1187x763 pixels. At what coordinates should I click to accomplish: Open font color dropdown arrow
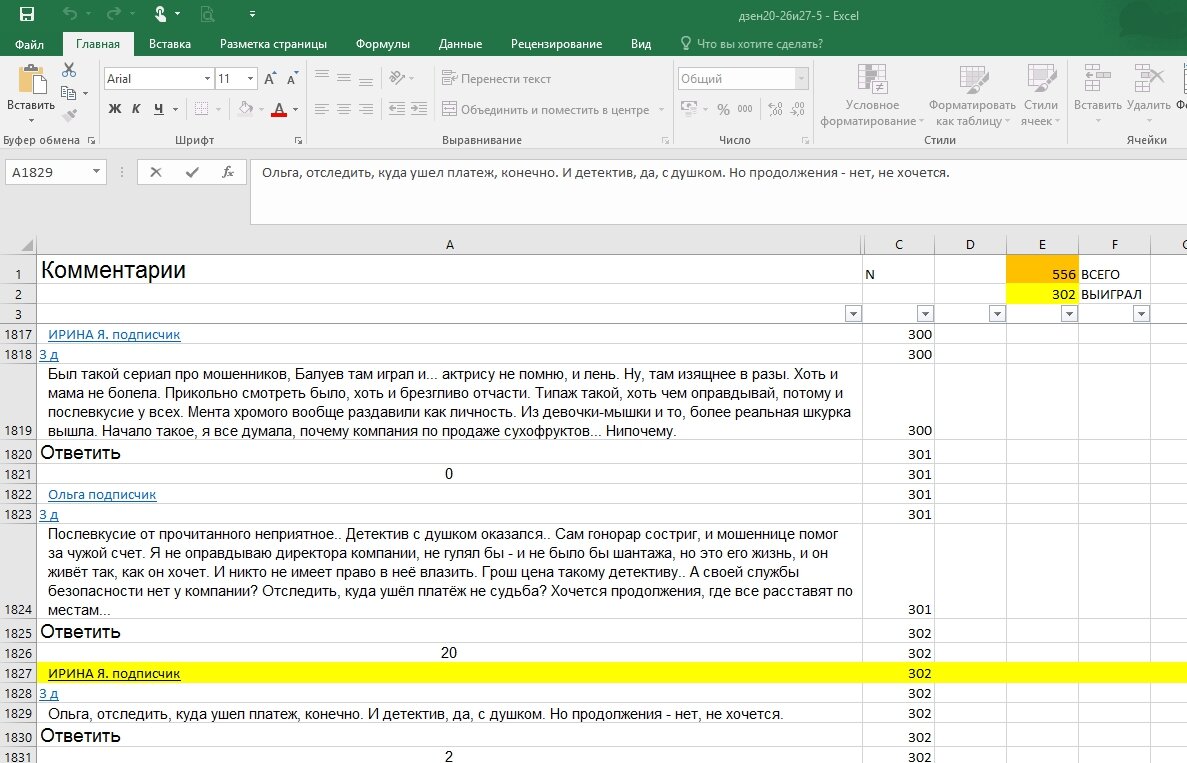point(296,109)
